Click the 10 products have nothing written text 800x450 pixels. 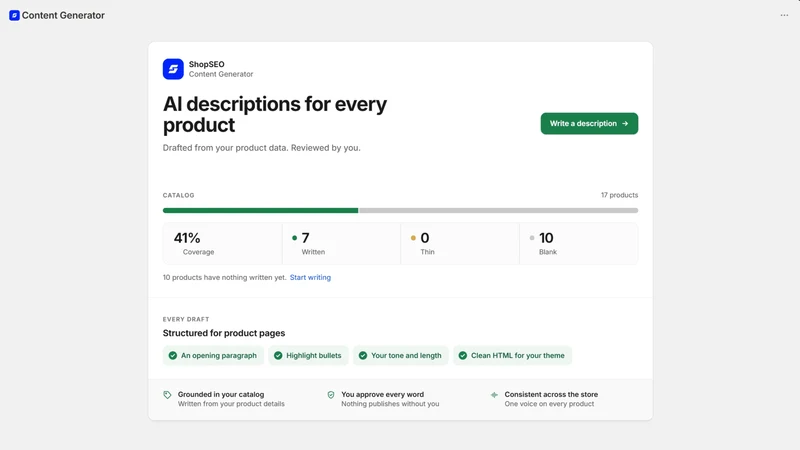point(224,278)
